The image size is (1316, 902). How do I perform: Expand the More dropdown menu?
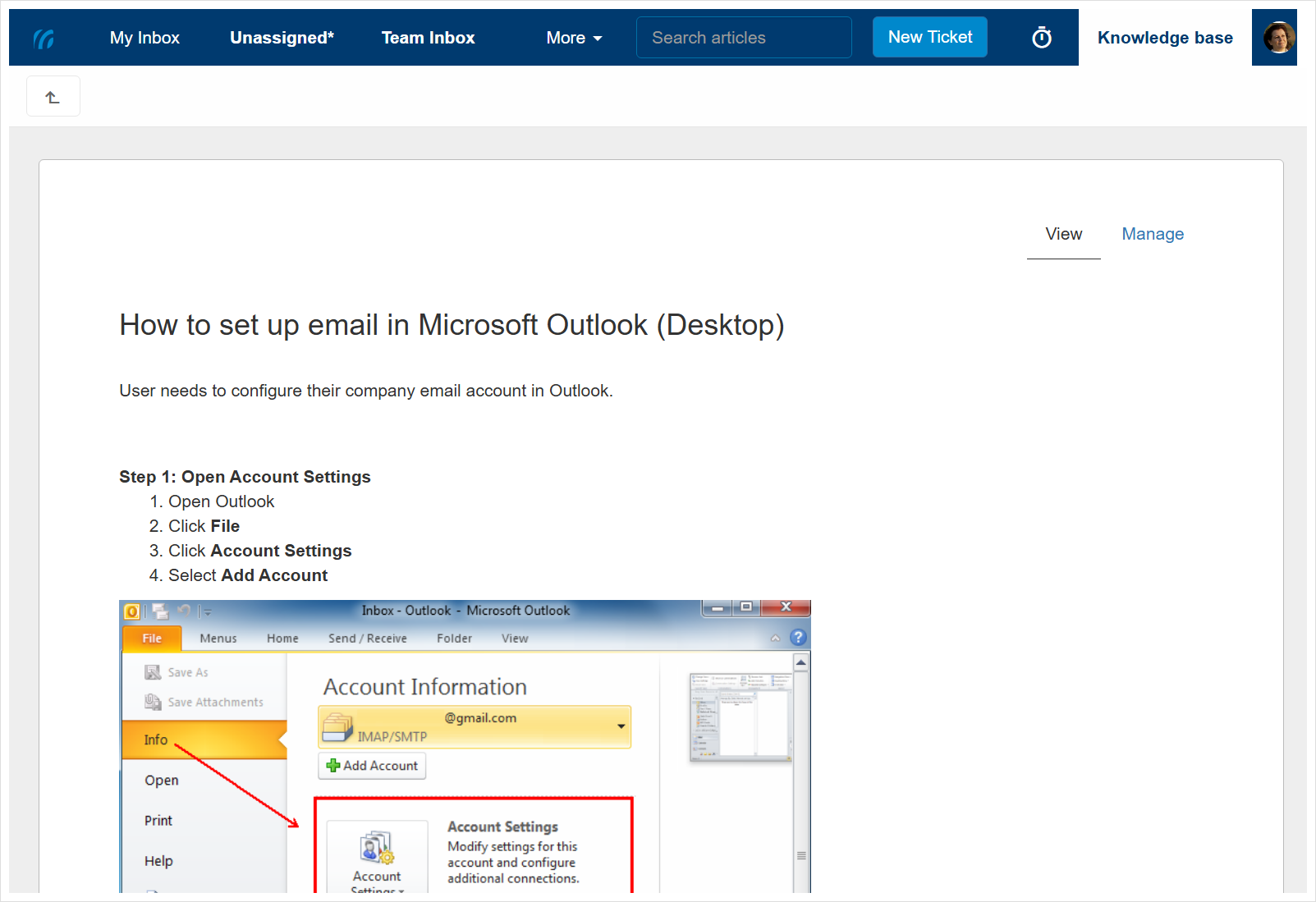pos(574,38)
